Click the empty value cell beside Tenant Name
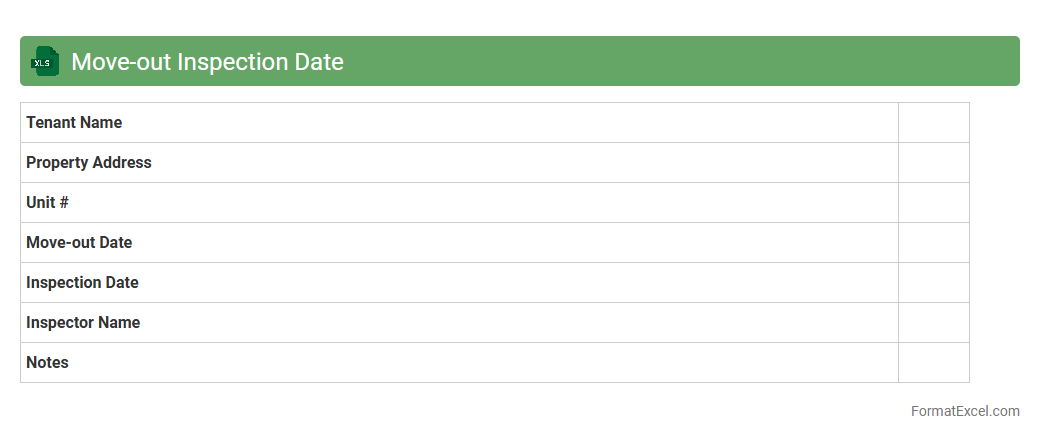This screenshot has height=440, width=1040. [933, 122]
